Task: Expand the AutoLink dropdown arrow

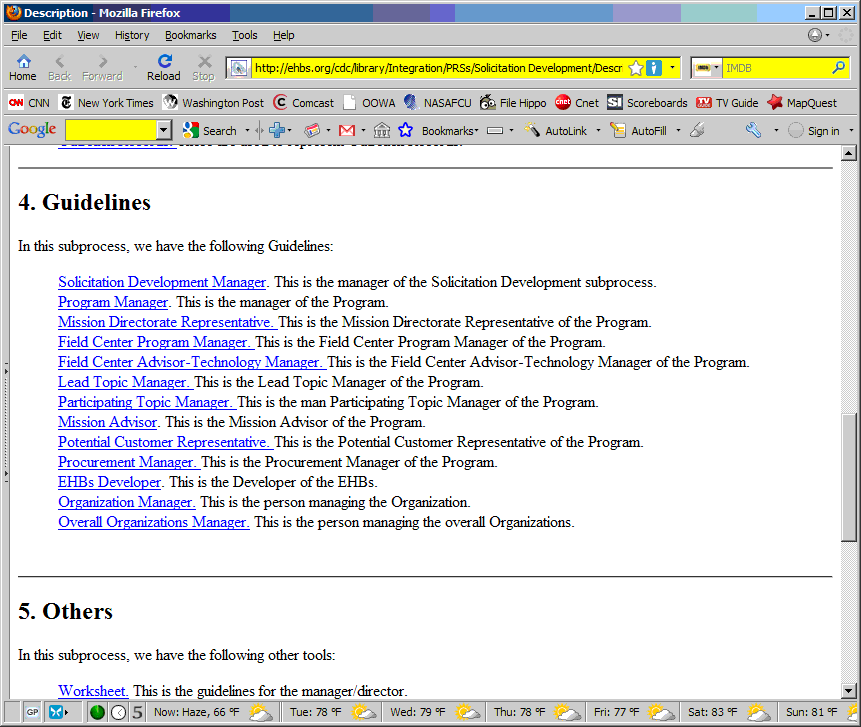Action: (x=599, y=131)
